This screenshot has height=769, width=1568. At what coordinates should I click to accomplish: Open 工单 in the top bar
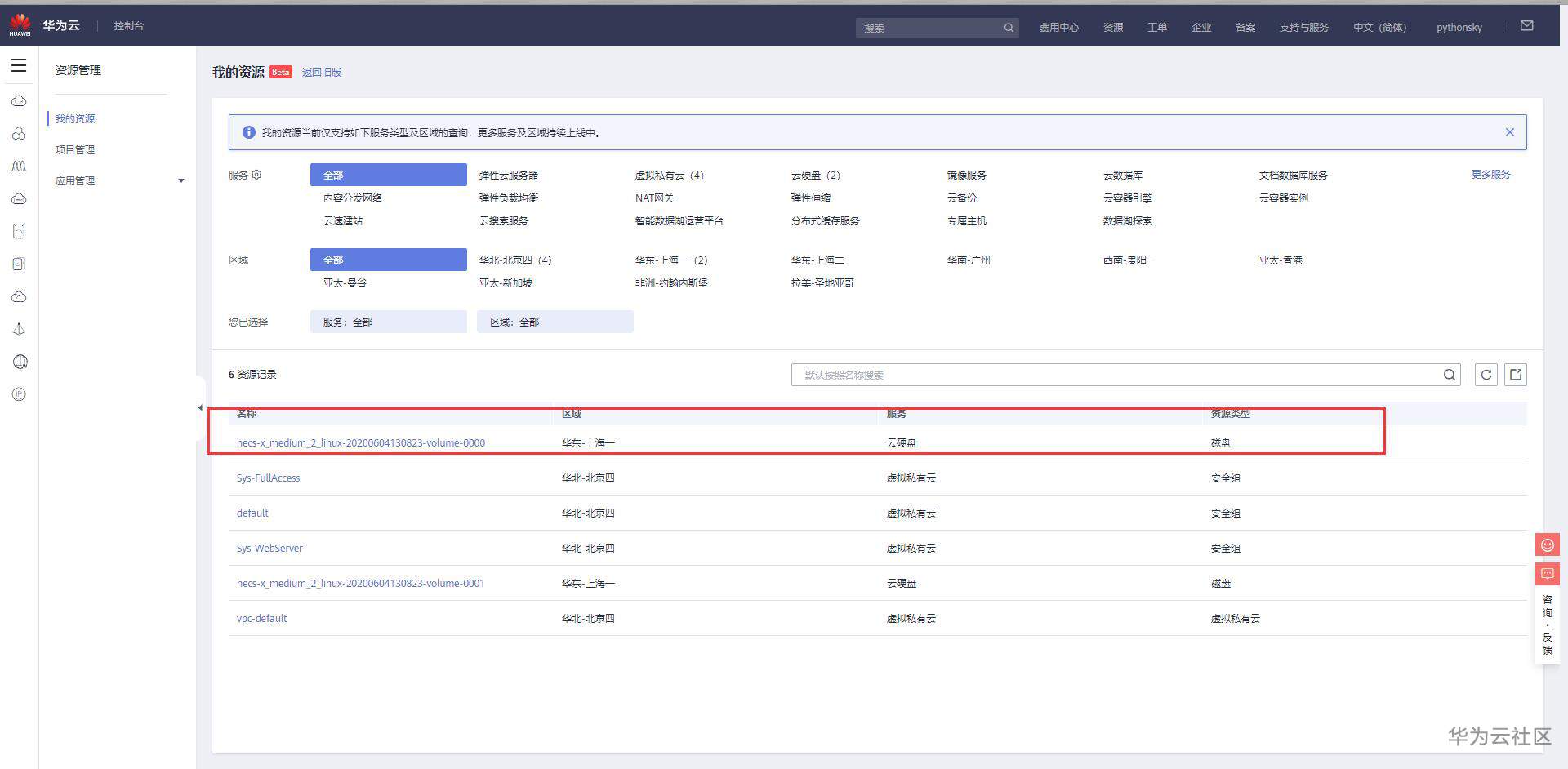(1157, 28)
